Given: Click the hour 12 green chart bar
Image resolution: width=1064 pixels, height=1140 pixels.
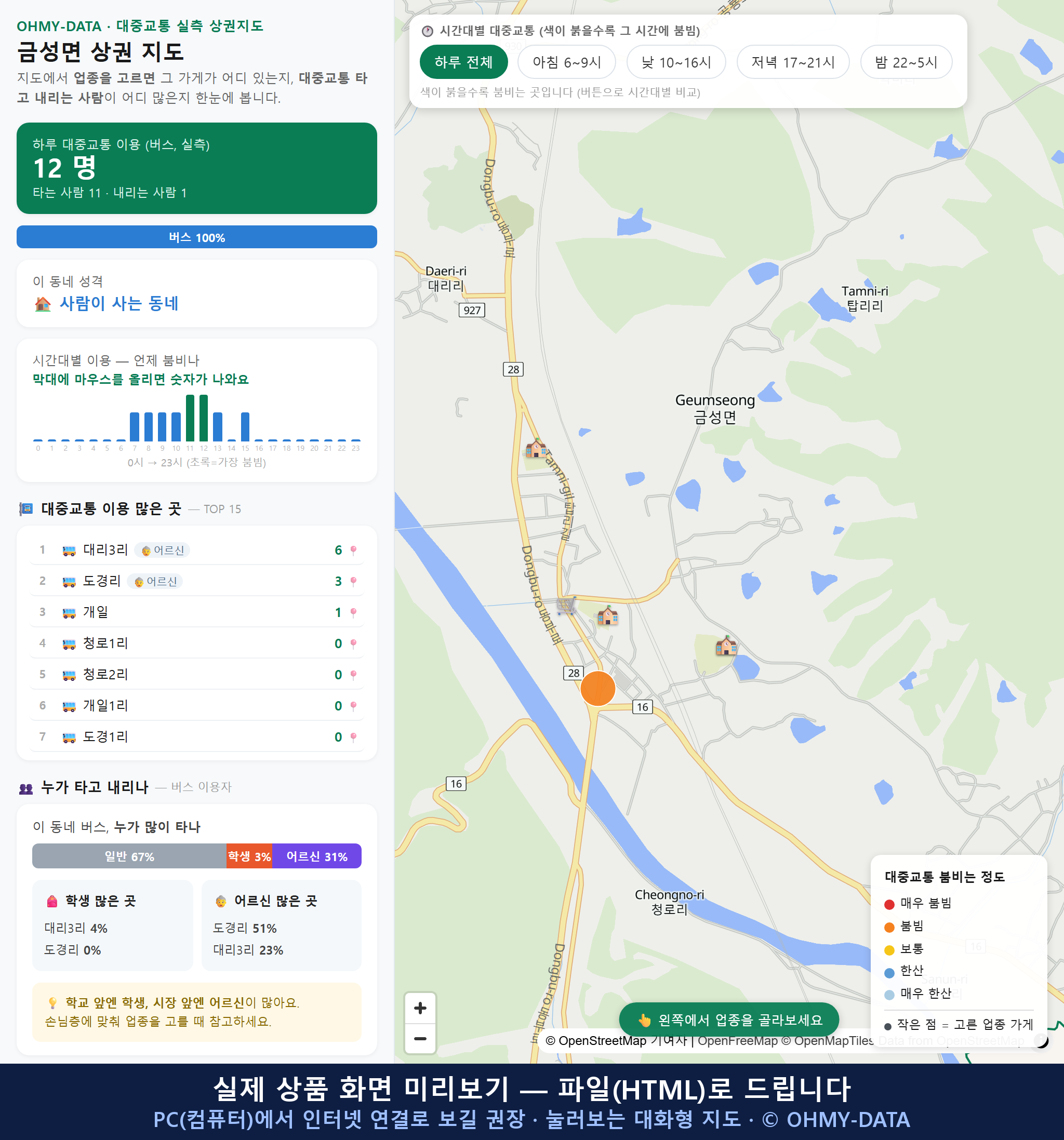Looking at the screenshot, I should [204, 418].
